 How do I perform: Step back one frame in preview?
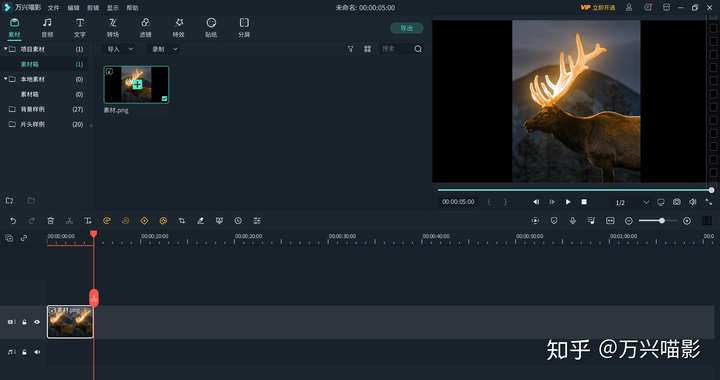(x=536, y=202)
